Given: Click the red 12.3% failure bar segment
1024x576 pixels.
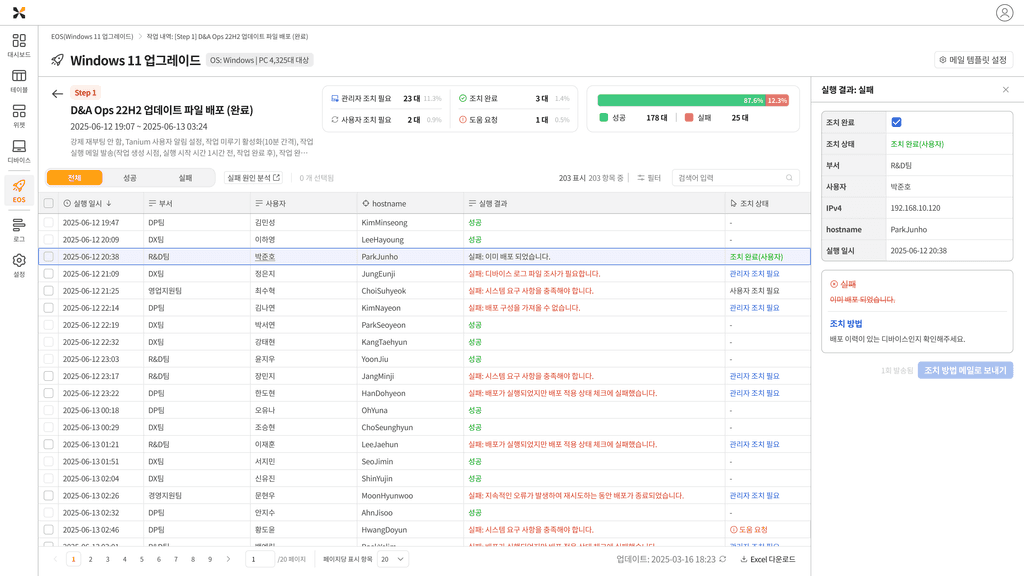Looking at the screenshot, I should (x=777, y=101).
